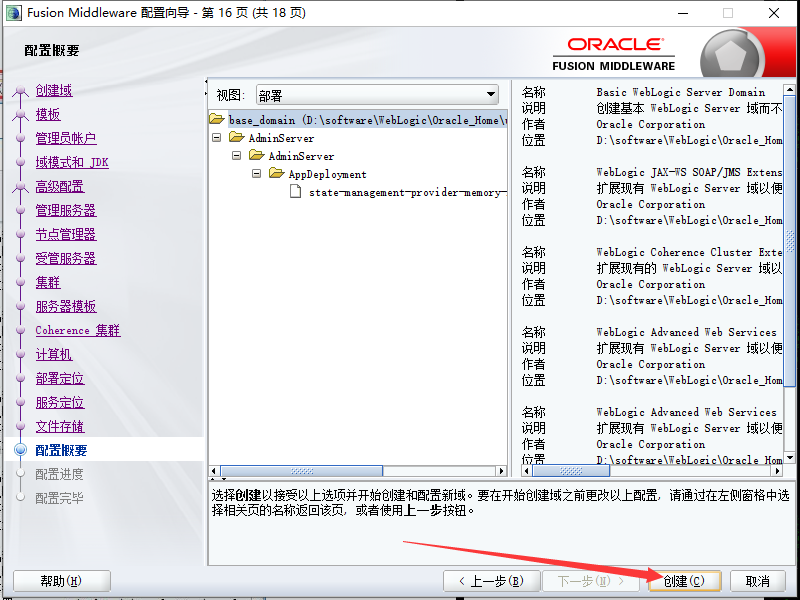Open 服务定位 step link
Image resolution: width=800 pixels, height=600 pixels.
pyautogui.click(x=60, y=402)
